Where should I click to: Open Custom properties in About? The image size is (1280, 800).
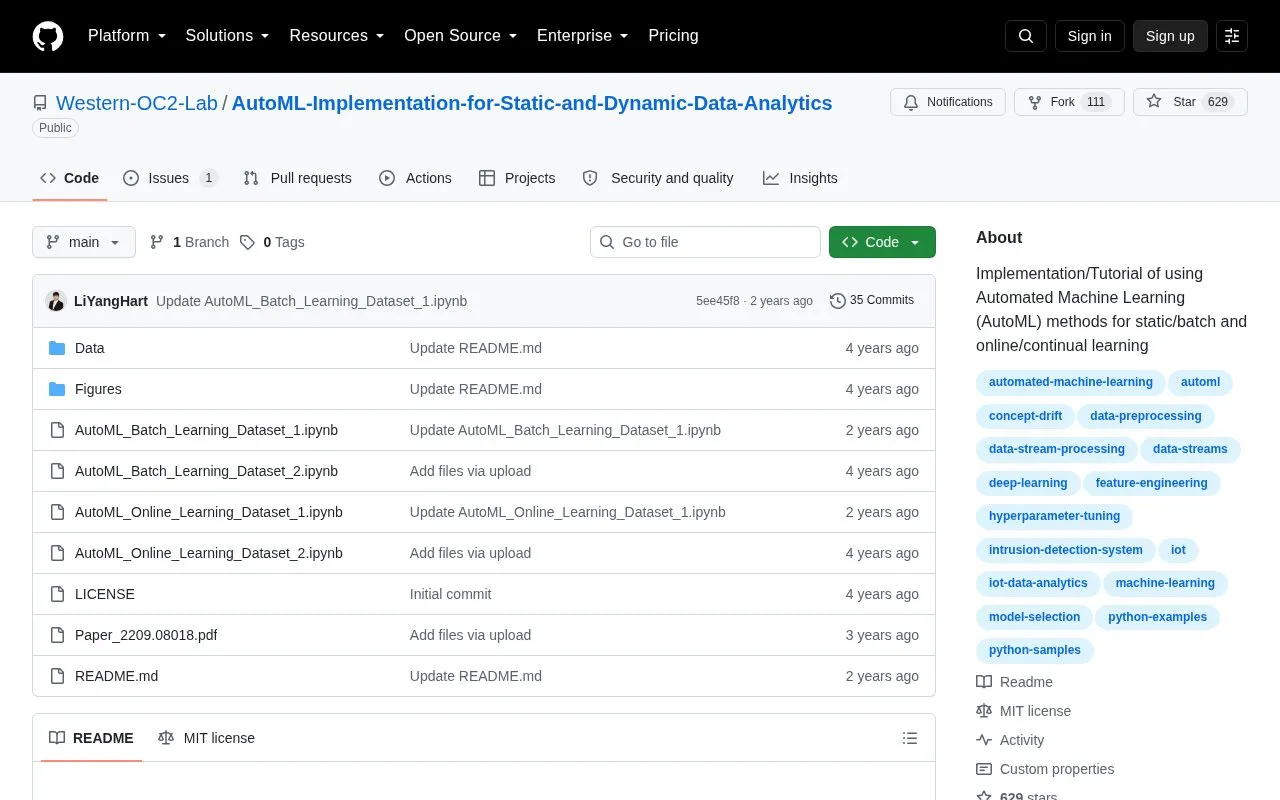tap(1045, 769)
